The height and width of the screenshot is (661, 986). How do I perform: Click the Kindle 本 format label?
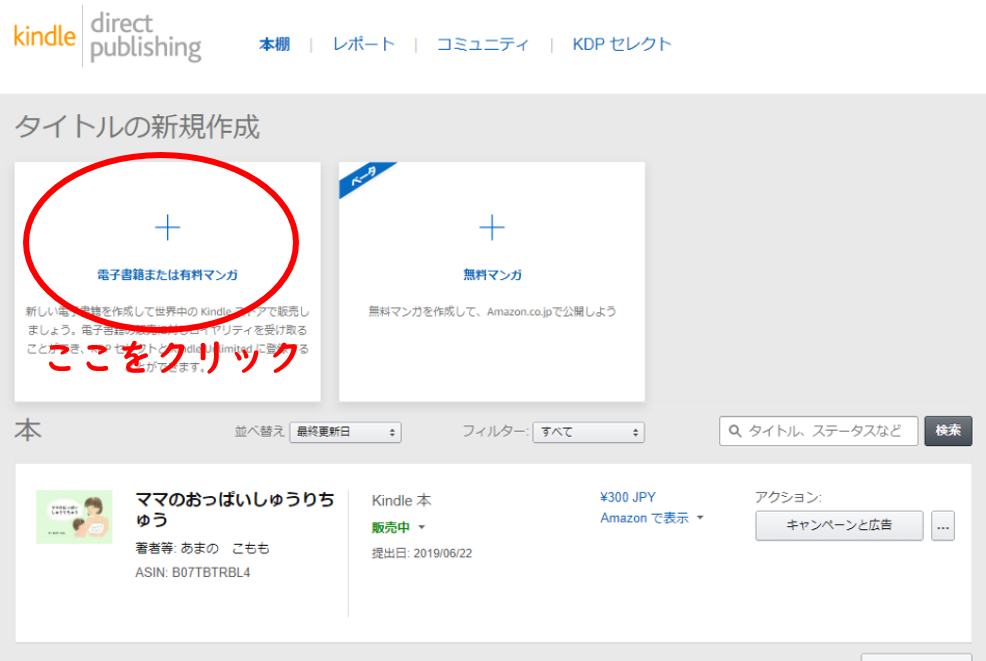(401, 501)
